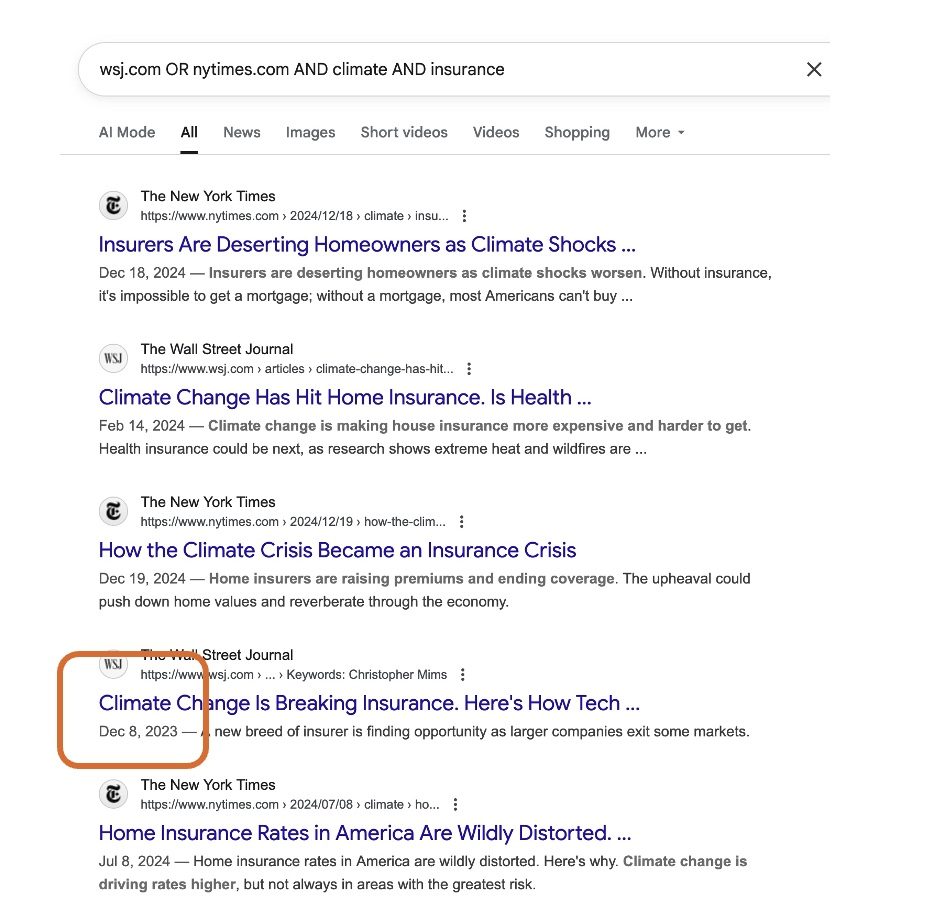Click the 'Dec 19, 2024' result date
Image resolution: width=926 pixels, height=904 pixels.
pos(142,579)
